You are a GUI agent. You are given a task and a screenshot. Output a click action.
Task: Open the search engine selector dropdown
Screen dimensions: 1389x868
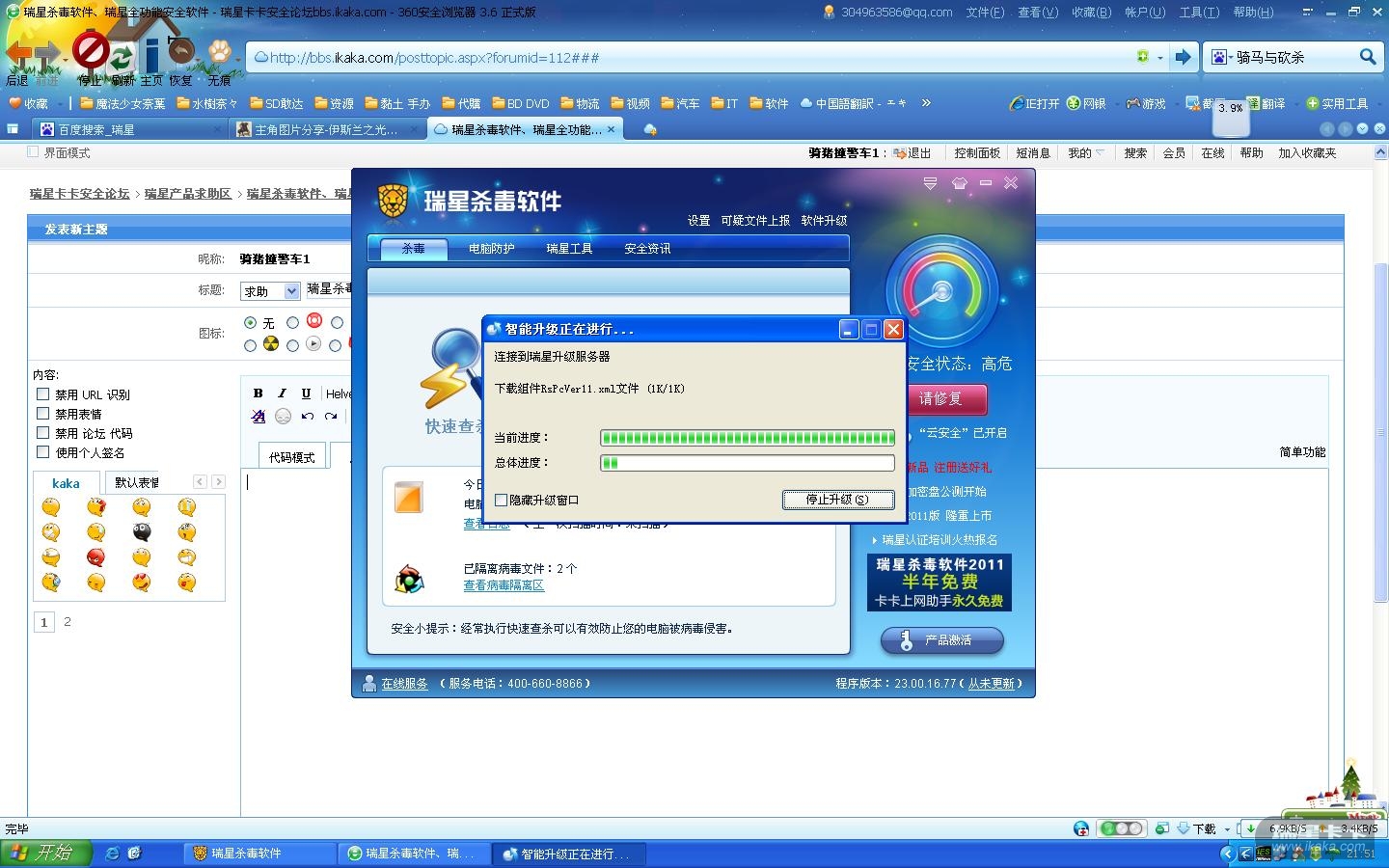pyautogui.click(x=1220, y=57)
